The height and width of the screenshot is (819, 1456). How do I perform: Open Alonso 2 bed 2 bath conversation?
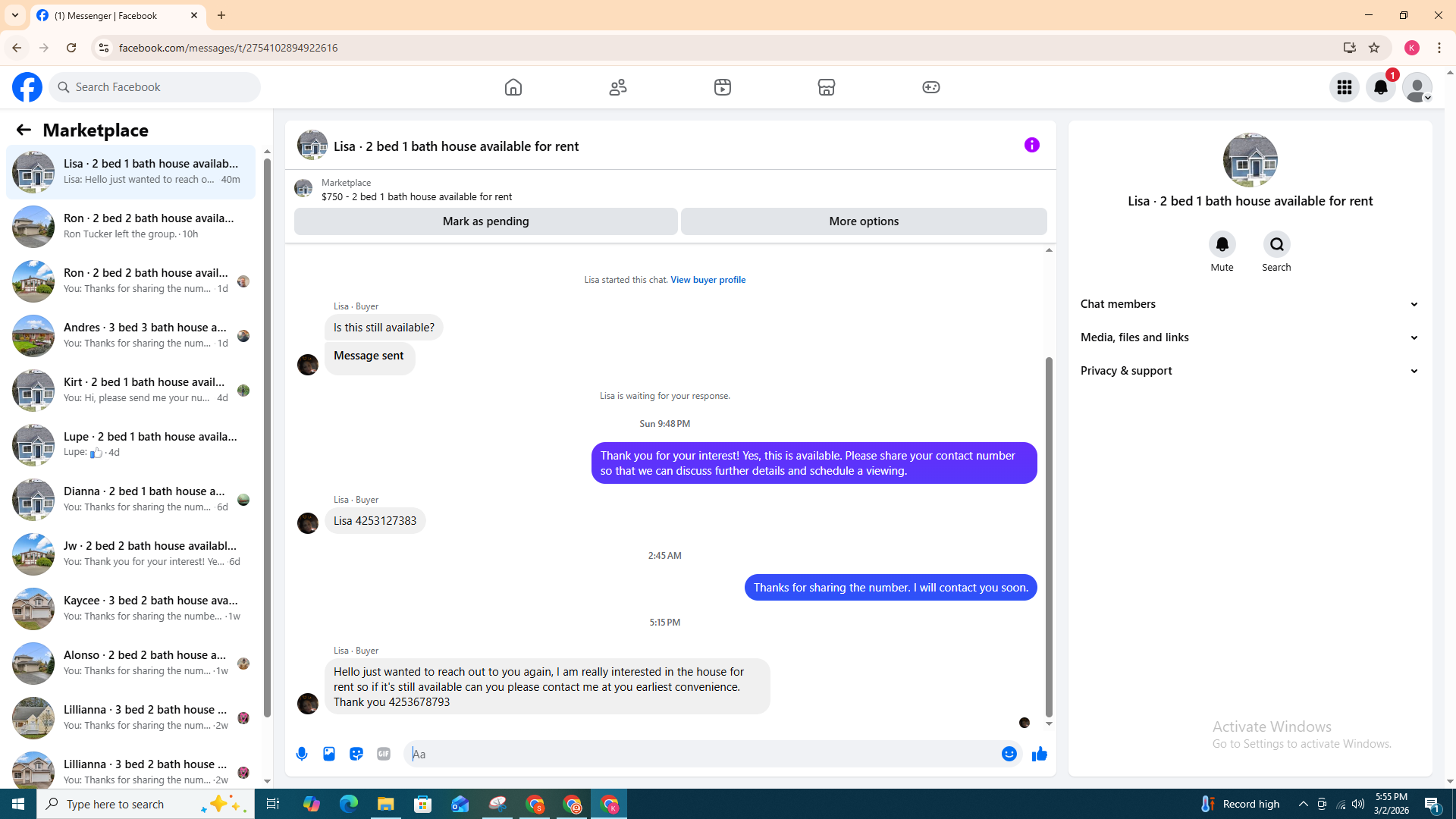130,663
